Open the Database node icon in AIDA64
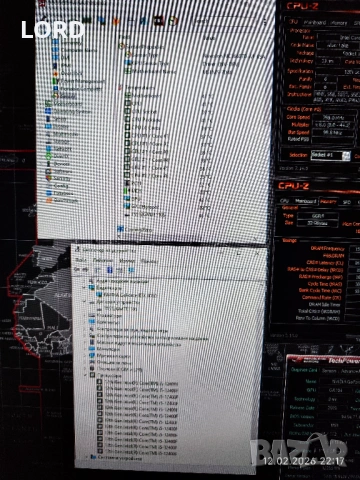The width and height of the screenshot is (360, 480). (x=49, y=193)
